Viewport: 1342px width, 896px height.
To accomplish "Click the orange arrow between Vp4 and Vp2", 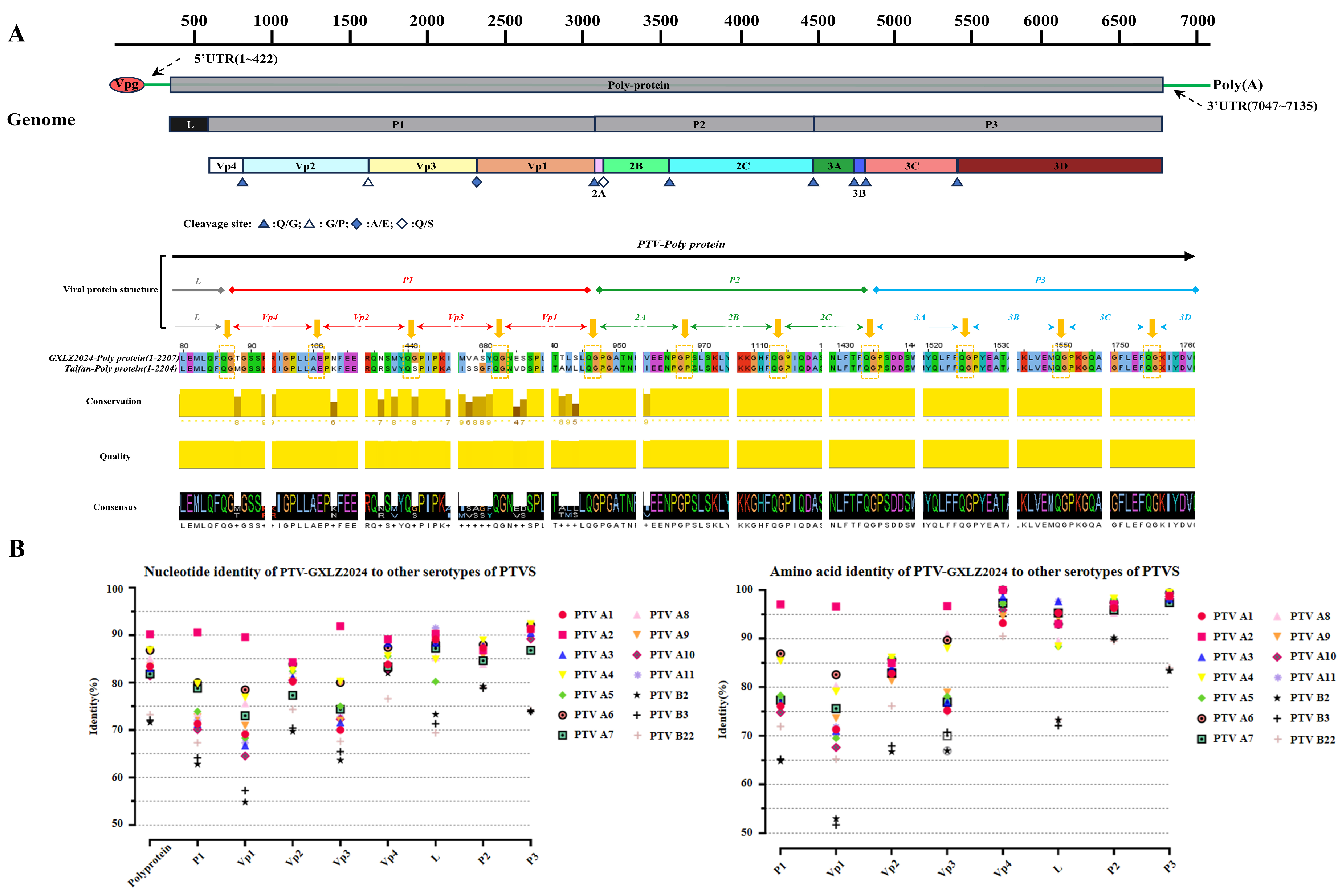I will (x=317, y=328).
